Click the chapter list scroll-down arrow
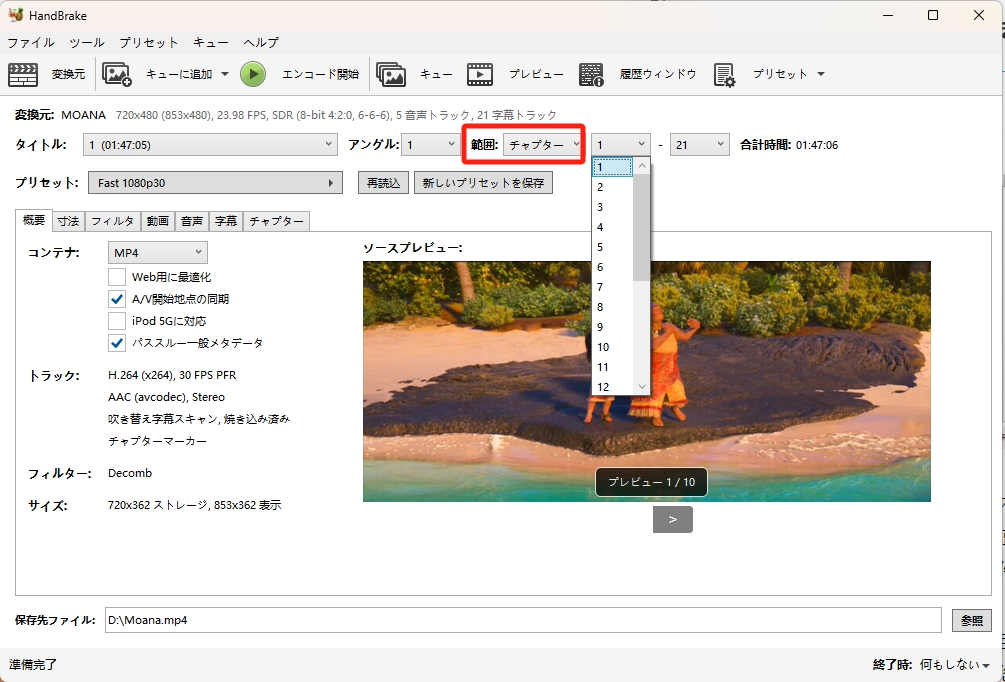Screen dimensions: 1005x682 pos(642,387)
